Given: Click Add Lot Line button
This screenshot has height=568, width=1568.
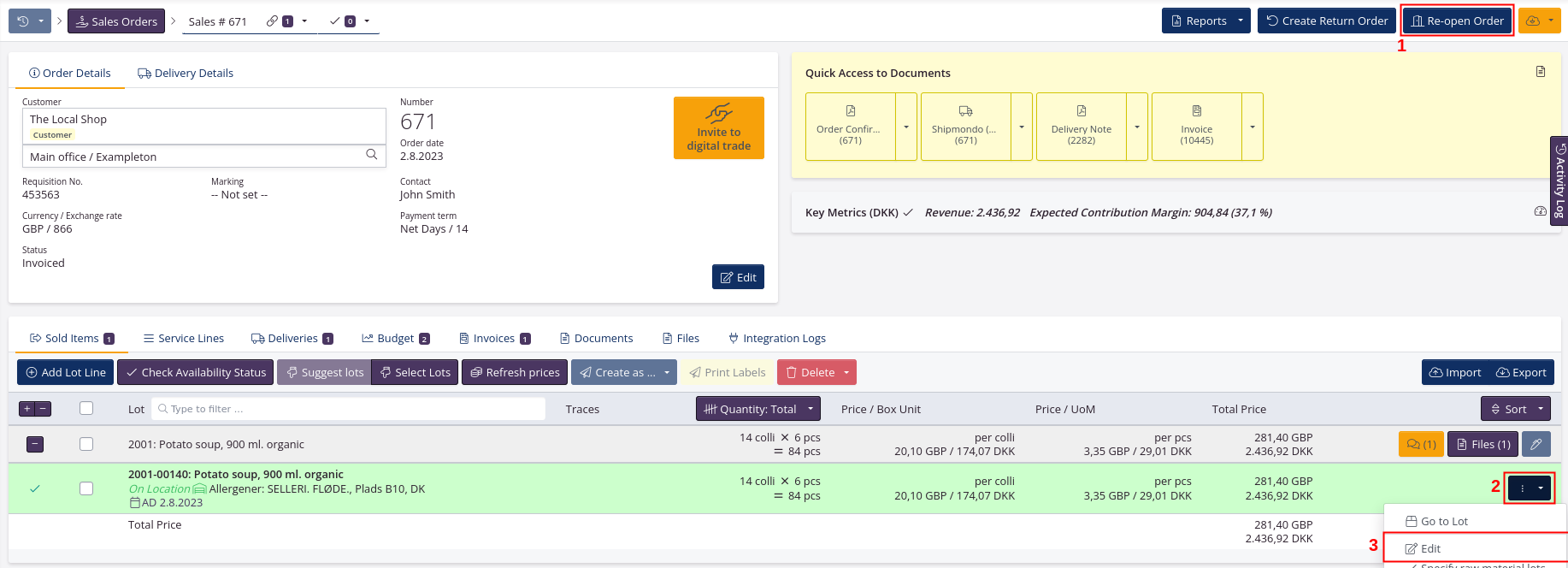Looking at the screenshot, I should click(x=66, y=372).
